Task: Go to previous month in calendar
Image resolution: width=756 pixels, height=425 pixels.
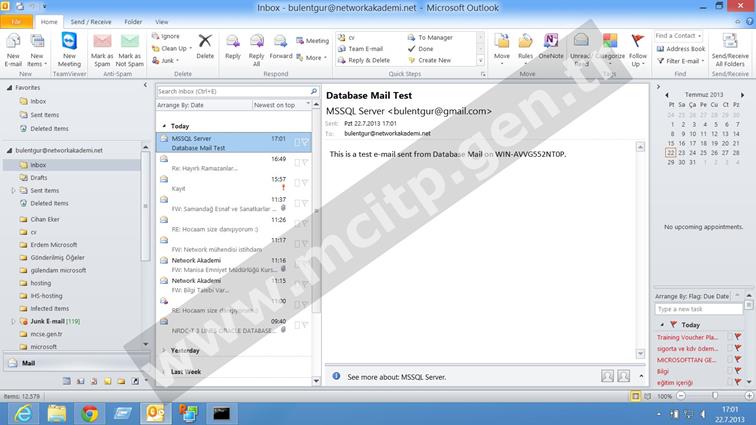Action: coord(667,95)
